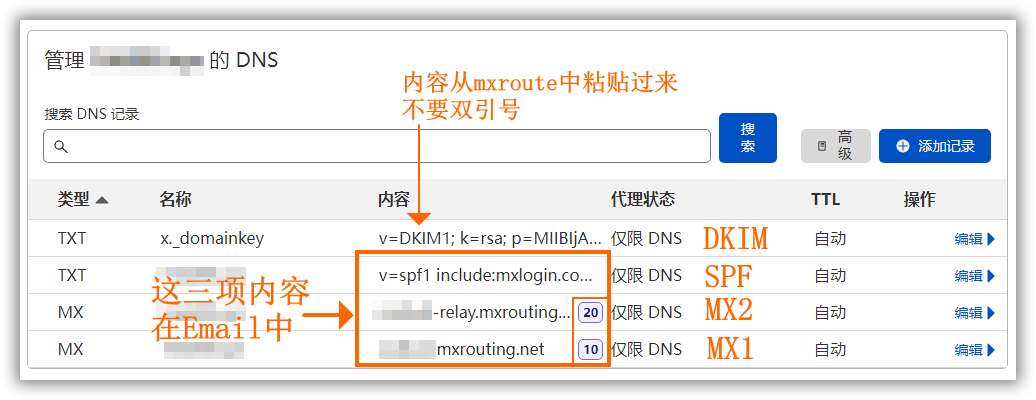The width and height of the screenshot is (1036, 400).
Task: Click 仅限 DNS status in the DKIM row
Action: [x=646, y=239]
